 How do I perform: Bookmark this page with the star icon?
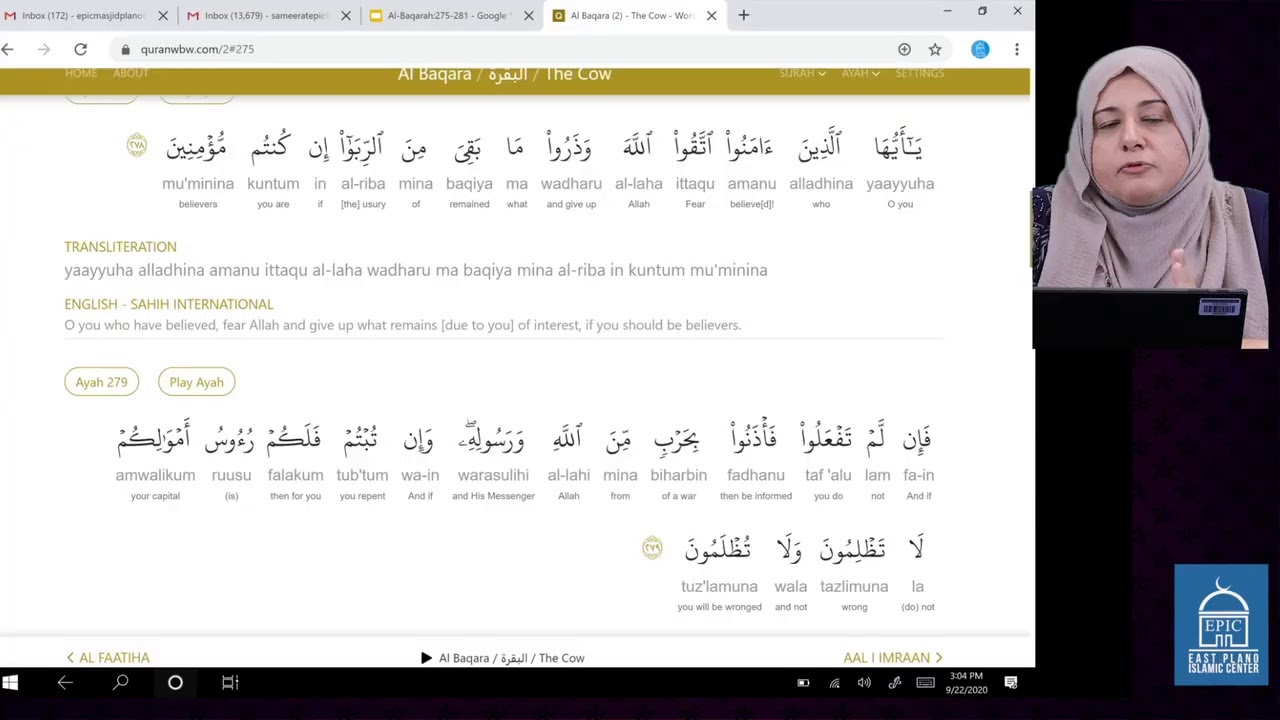point(935,49)
